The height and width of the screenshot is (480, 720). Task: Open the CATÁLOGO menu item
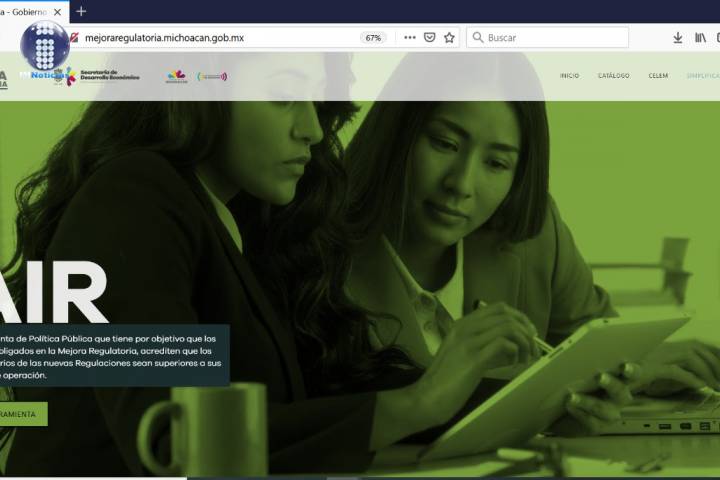pos(613,76)
